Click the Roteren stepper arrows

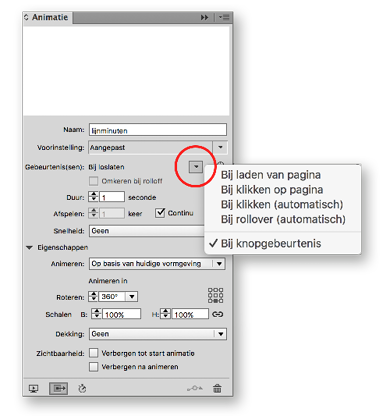tap(93, 296)
